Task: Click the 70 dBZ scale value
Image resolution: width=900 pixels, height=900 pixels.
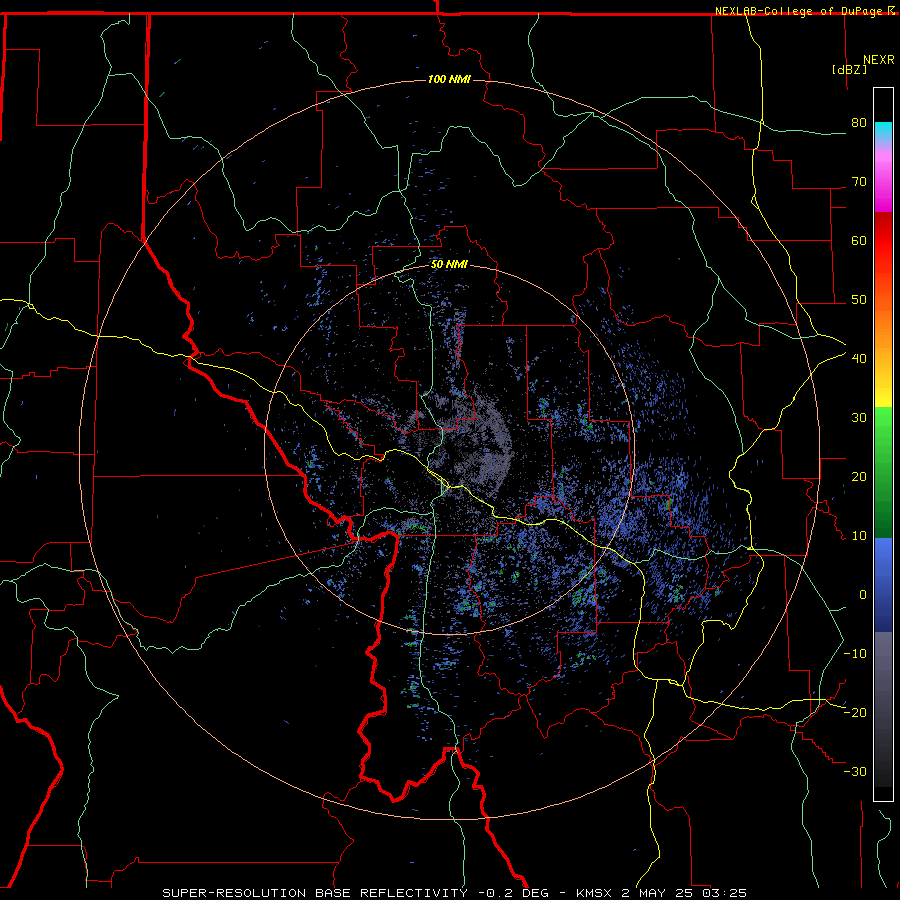Action: [859, 182]
